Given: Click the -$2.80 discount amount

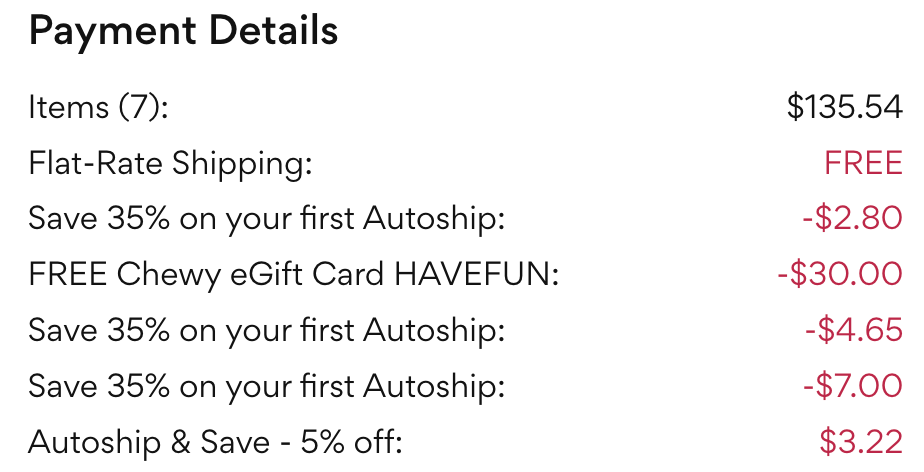Looking at the screenshot, I should click(x=852, y=218).
